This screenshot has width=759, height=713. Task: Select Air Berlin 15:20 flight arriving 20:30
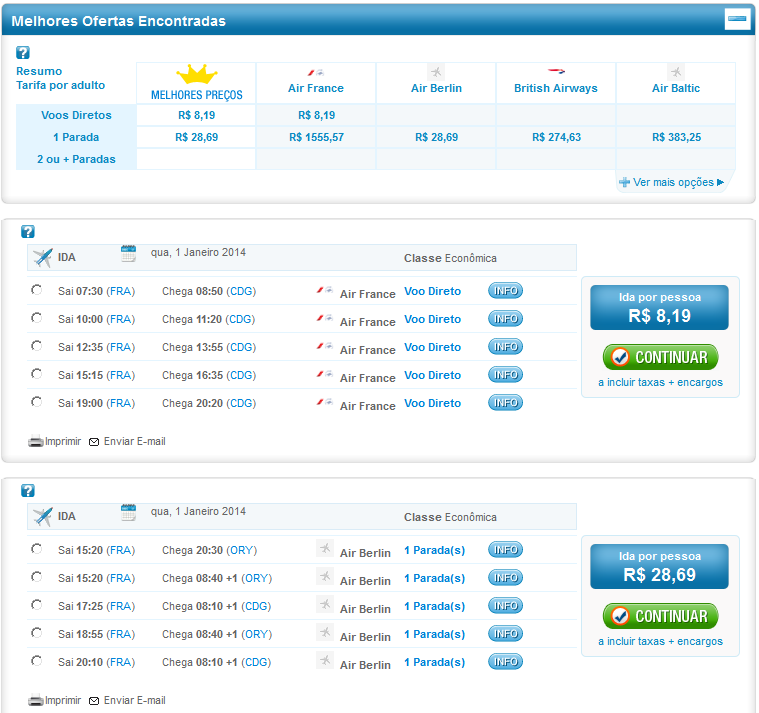36,549
